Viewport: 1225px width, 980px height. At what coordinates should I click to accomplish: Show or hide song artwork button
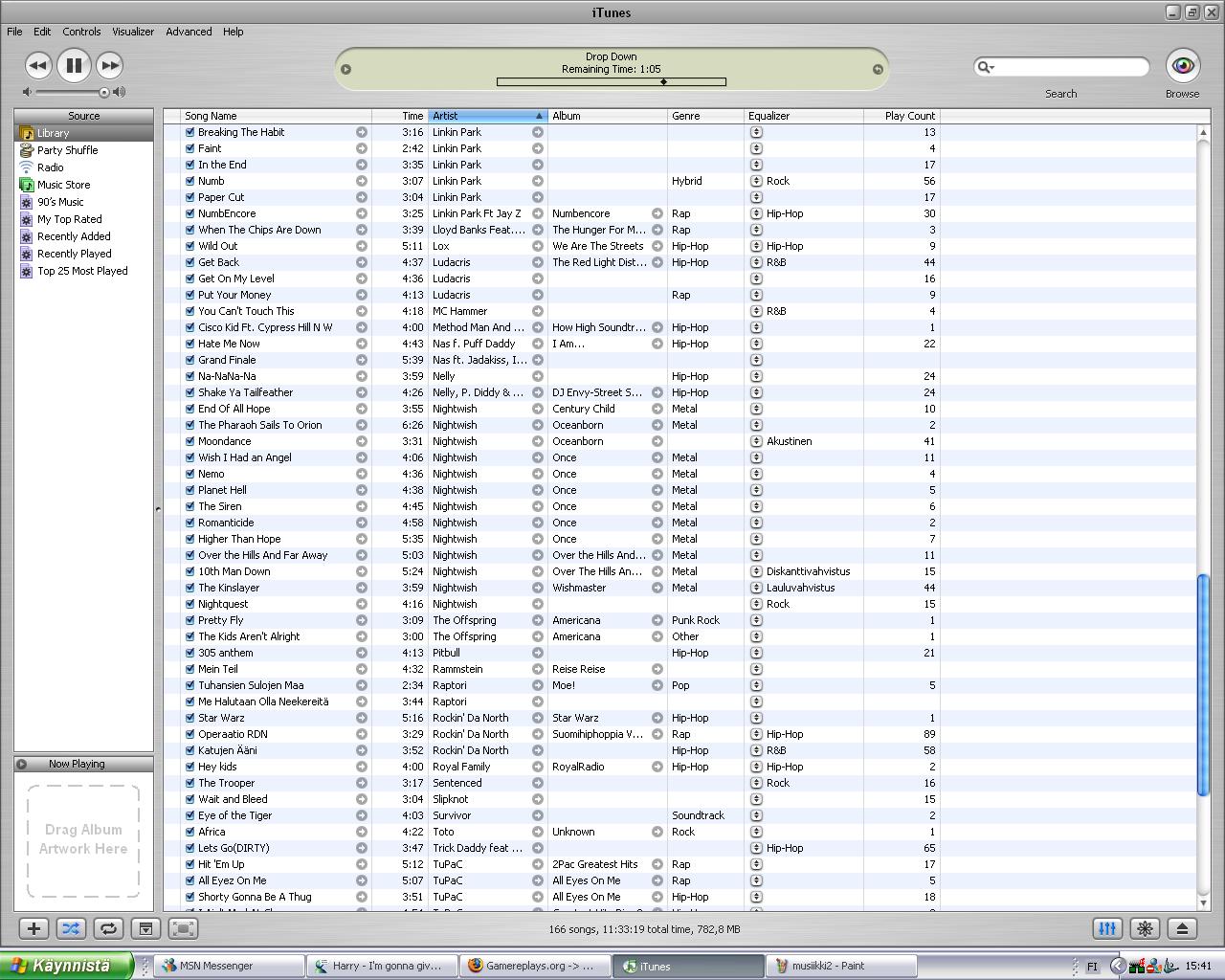145,928
